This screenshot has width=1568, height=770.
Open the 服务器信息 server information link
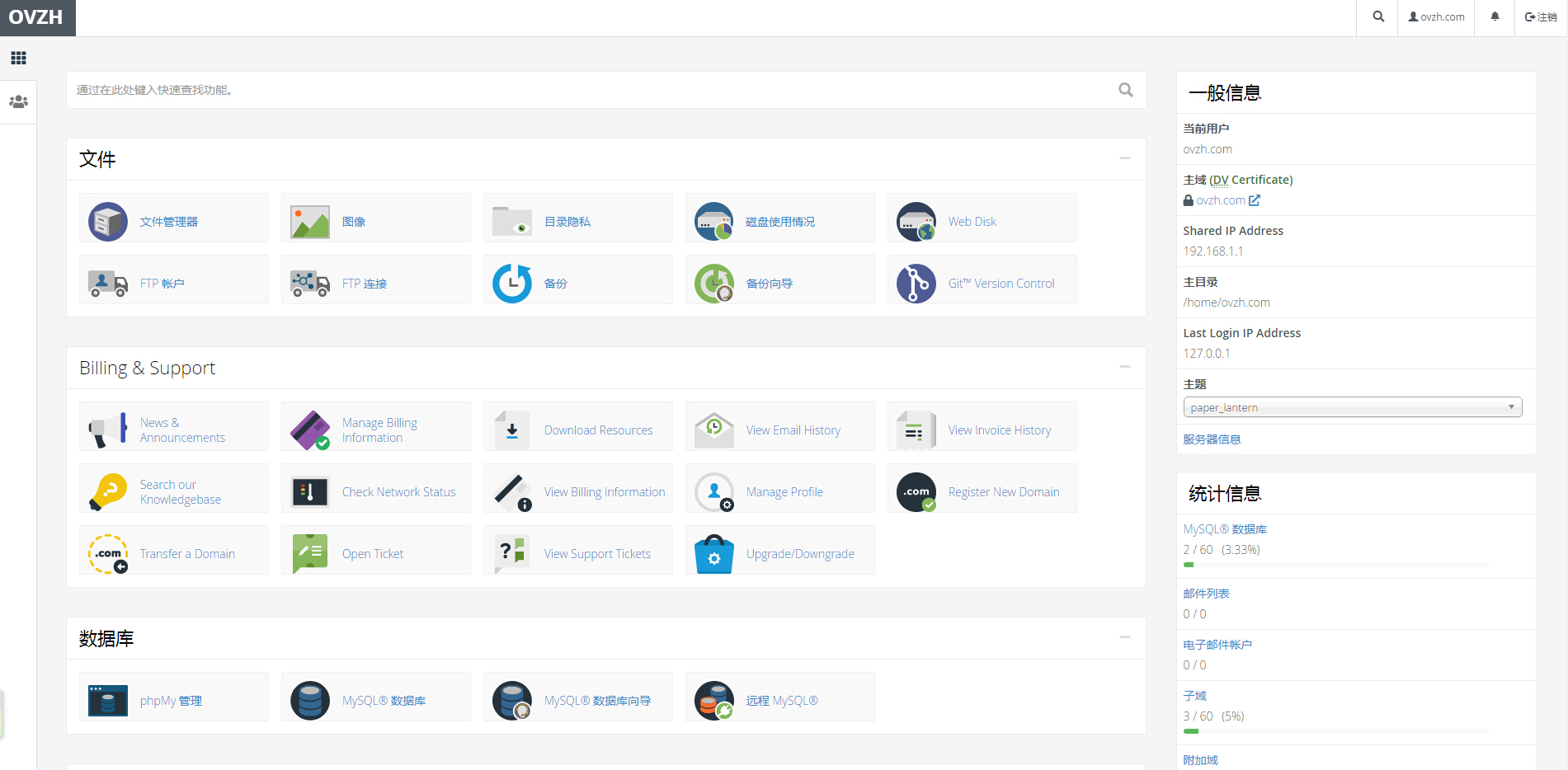click(1212, 439)
